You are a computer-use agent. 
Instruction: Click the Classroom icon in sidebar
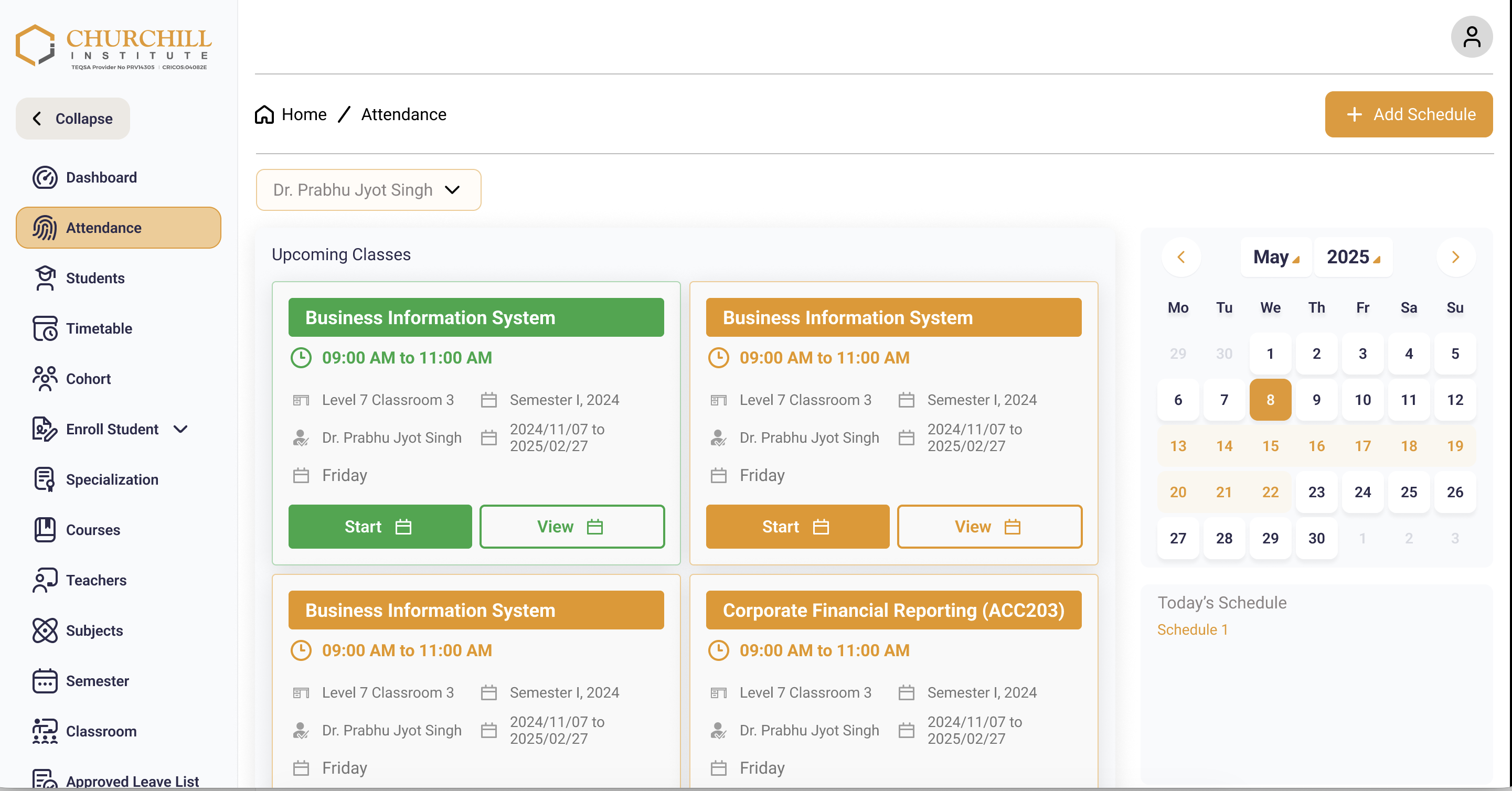45,731
